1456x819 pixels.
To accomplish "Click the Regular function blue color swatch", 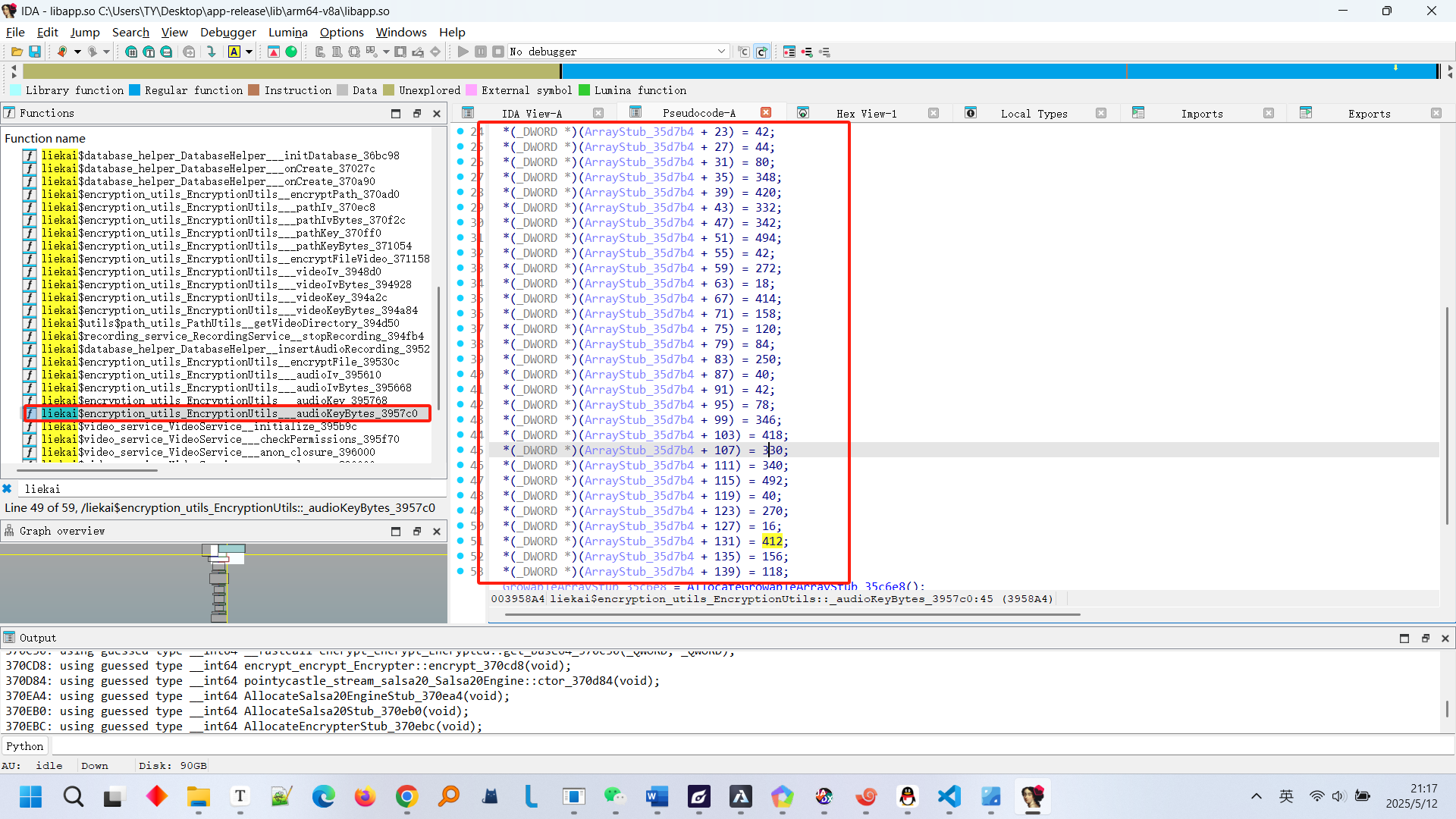I will click(134, 90).
